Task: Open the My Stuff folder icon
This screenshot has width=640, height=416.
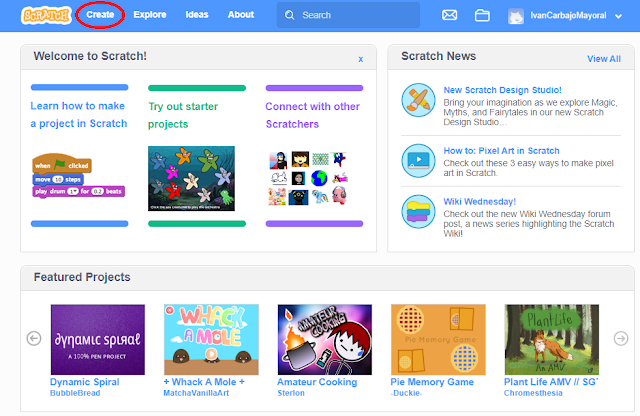Action: click(482, 16)
